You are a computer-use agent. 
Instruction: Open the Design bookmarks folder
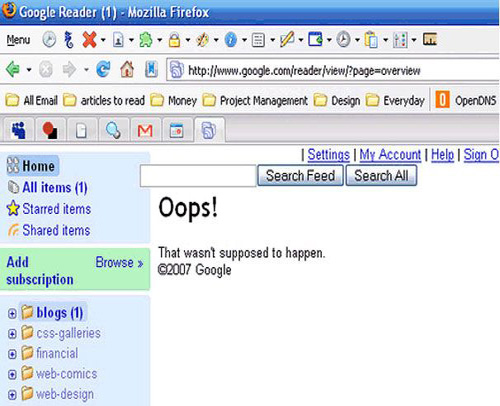point(337,100)
